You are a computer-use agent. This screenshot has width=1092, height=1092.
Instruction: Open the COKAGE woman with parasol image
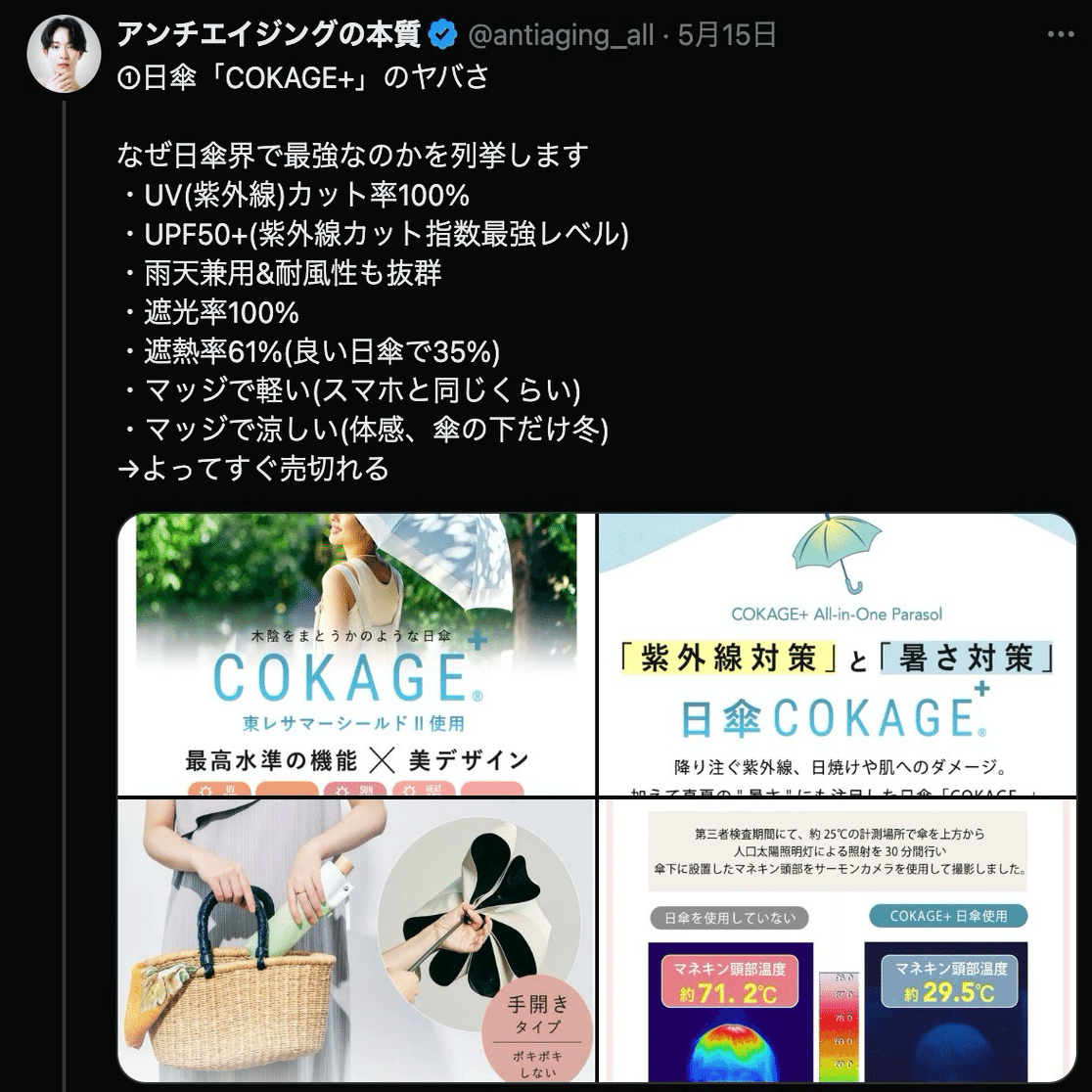click(x=356, y=654)
